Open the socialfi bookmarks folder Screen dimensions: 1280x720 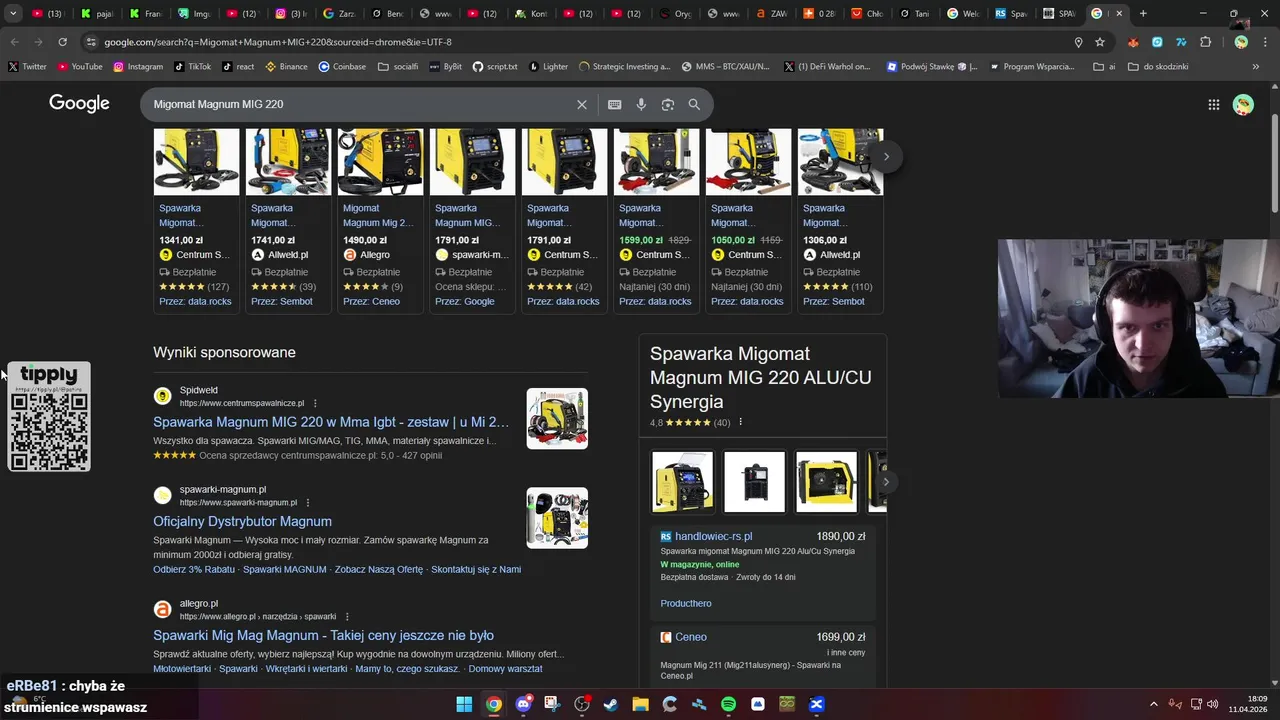pyautogui.click(x=397, y=67)
